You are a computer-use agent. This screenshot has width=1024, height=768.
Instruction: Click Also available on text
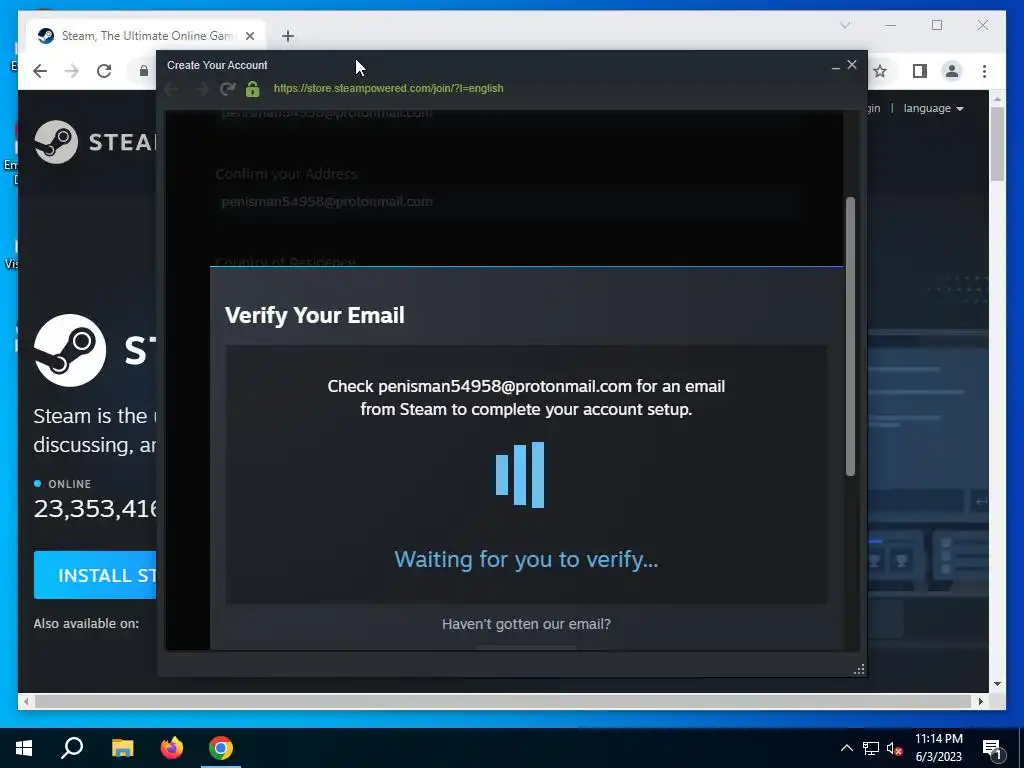(86, 624)
